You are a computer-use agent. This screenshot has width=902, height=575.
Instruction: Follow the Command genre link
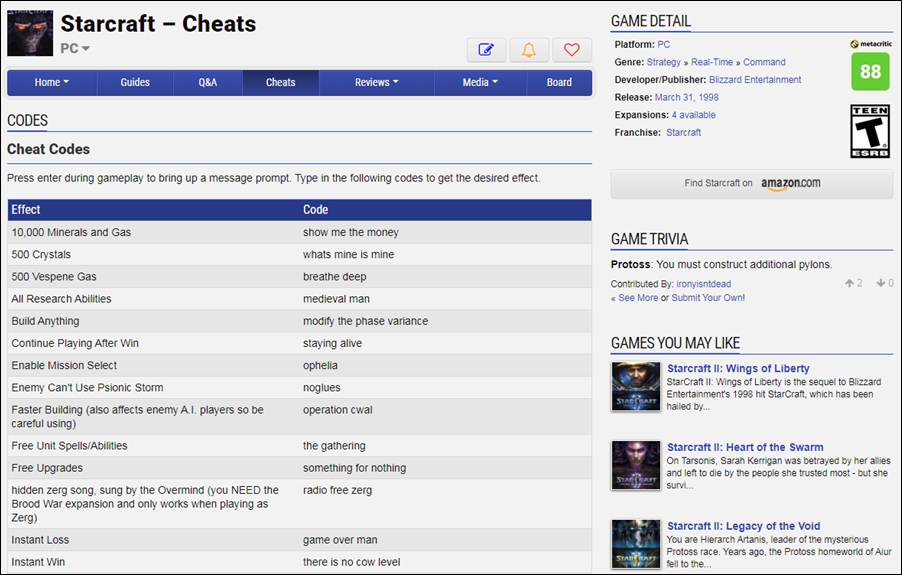pos(764,62)
